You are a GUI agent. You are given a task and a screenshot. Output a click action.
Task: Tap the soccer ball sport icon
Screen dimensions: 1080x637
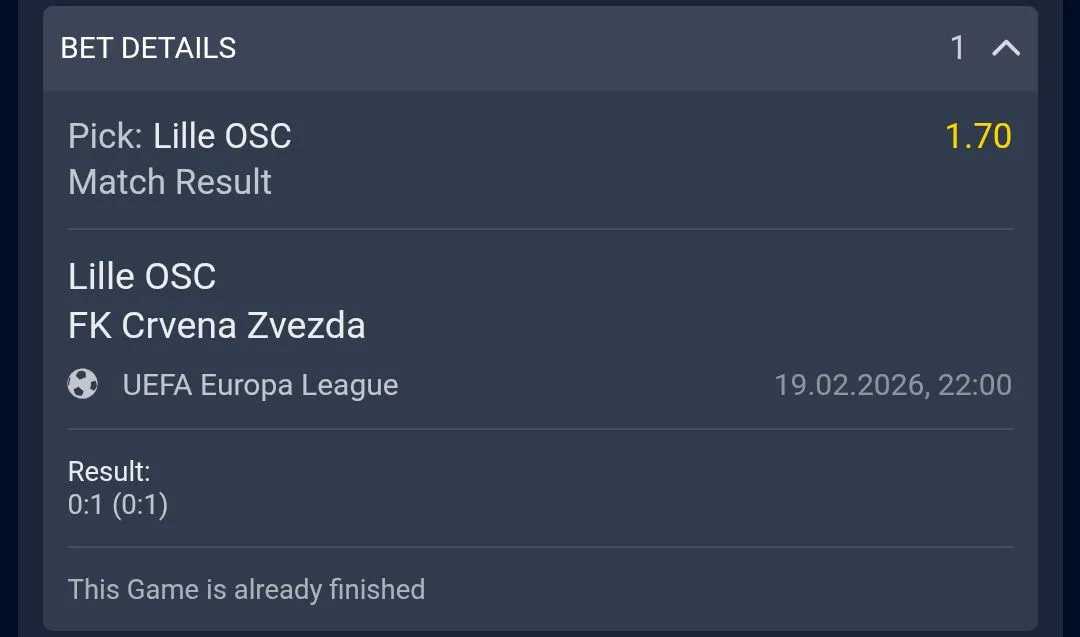[x=83, y=384]
